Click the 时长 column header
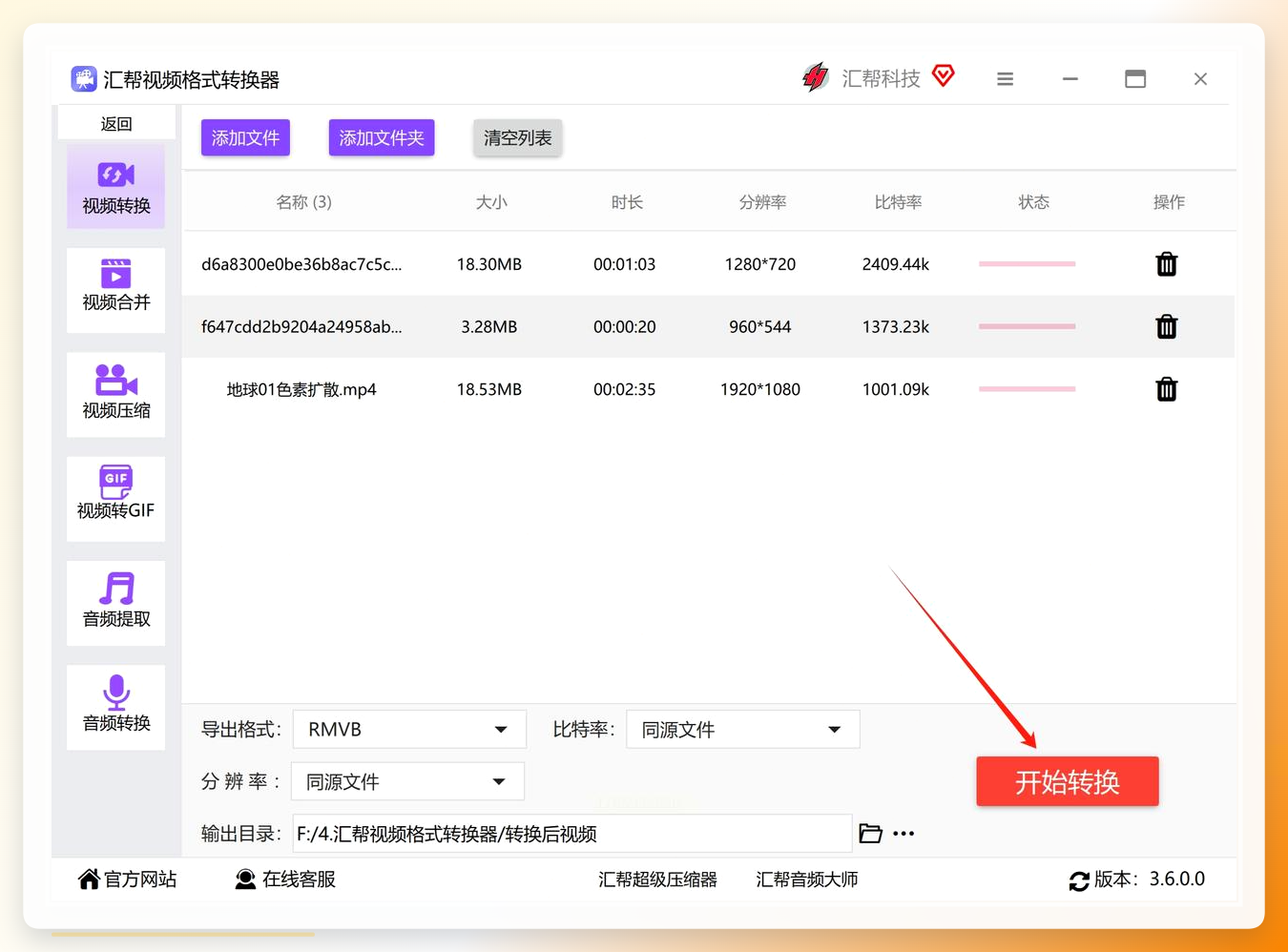This screenshot has width=1288, height=952. (x=627, y=202)
